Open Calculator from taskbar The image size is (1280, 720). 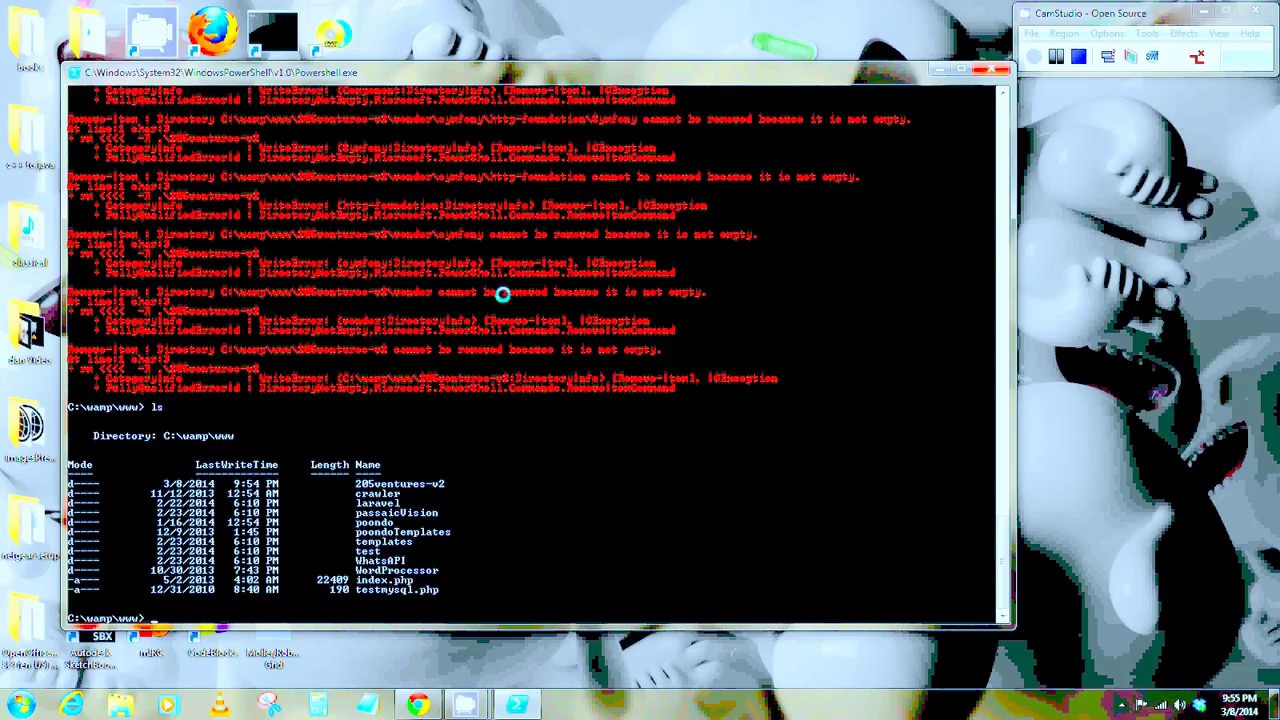click(x=317, y=704)
